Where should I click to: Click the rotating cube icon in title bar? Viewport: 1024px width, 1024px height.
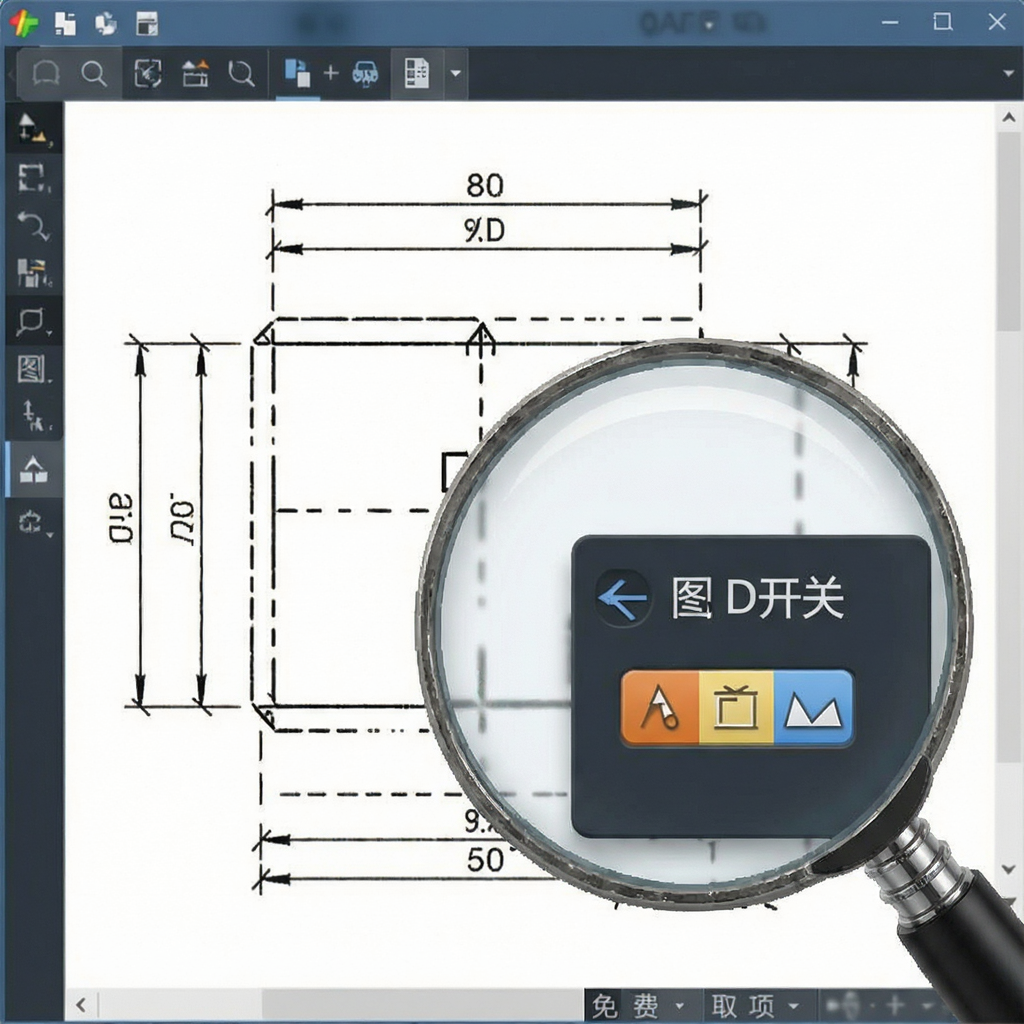[106, 24]
